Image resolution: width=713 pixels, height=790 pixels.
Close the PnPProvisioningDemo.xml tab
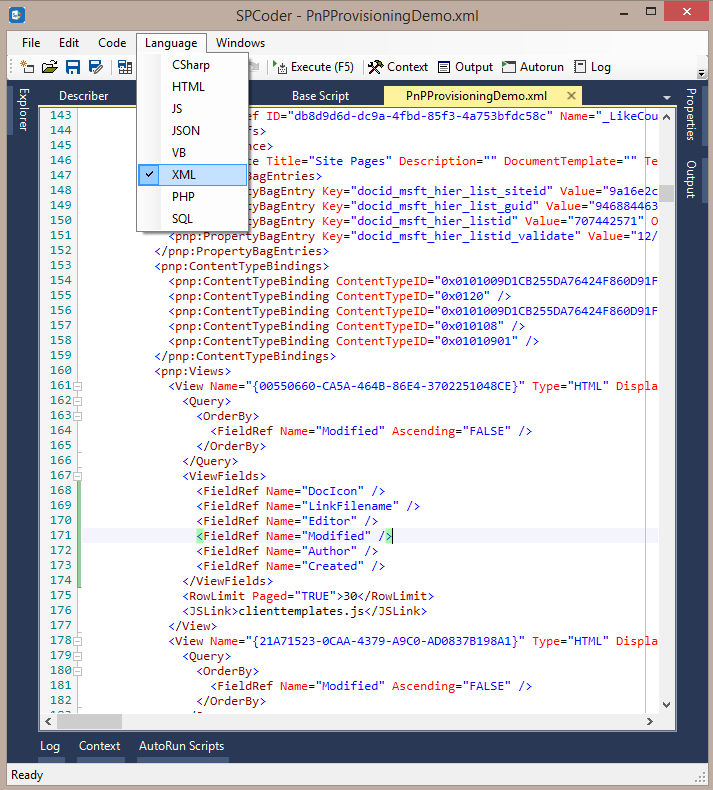coord(571,95)
